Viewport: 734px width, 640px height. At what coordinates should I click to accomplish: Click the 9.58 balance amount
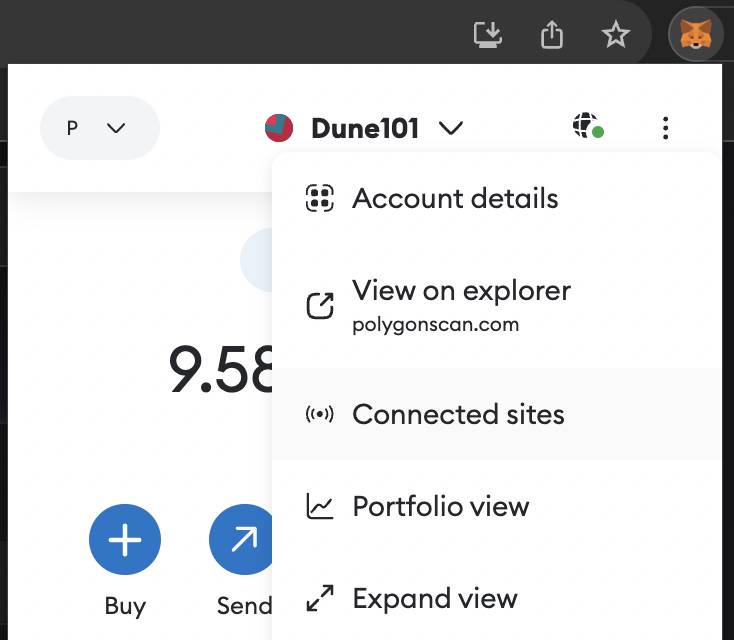pyautogui.click(x=221, y=368)
